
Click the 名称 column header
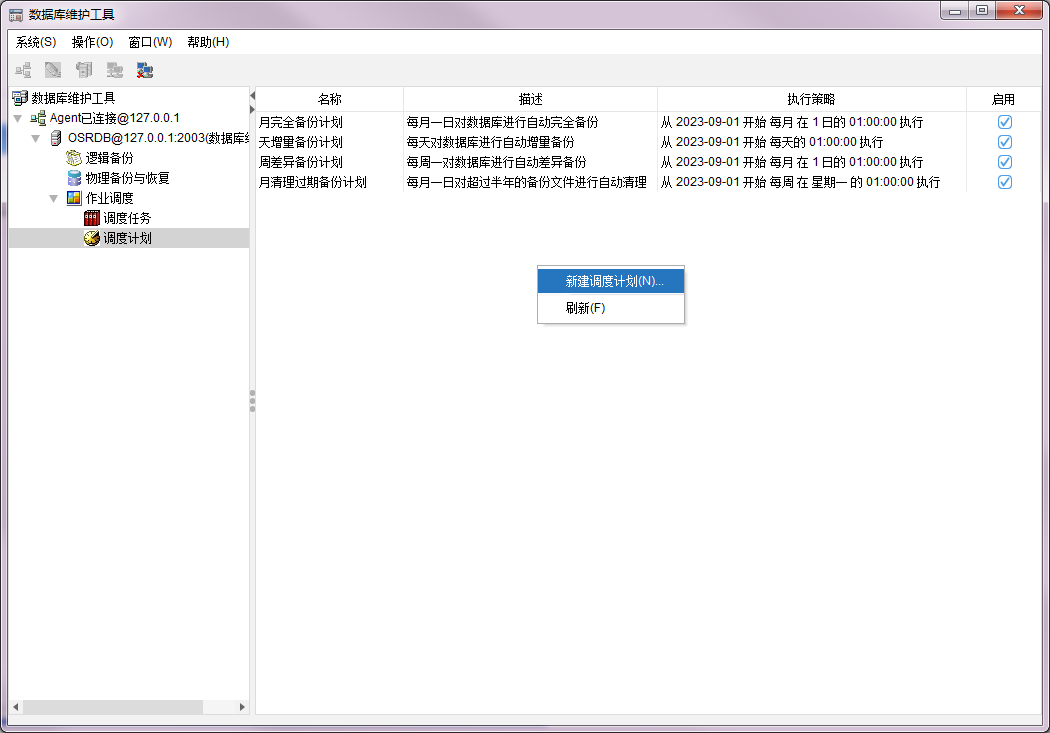click(x=329, y=99)
